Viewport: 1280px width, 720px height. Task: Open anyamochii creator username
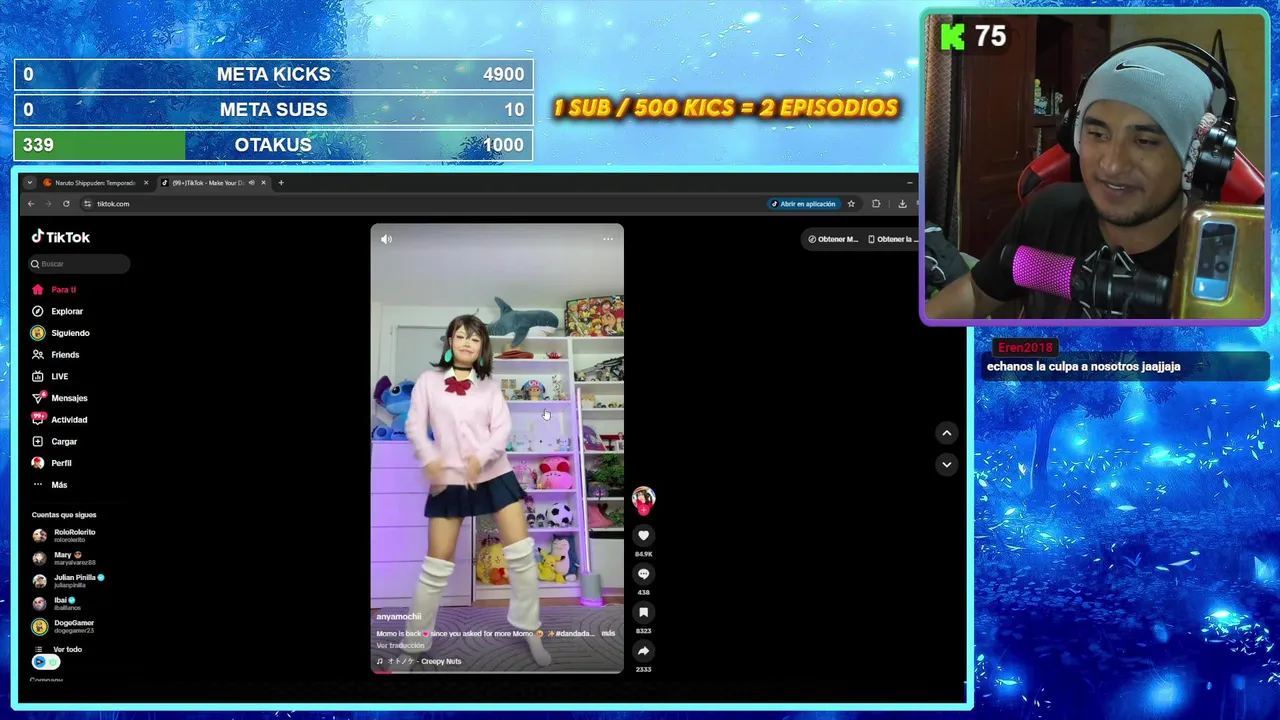[x=399, y=617]
